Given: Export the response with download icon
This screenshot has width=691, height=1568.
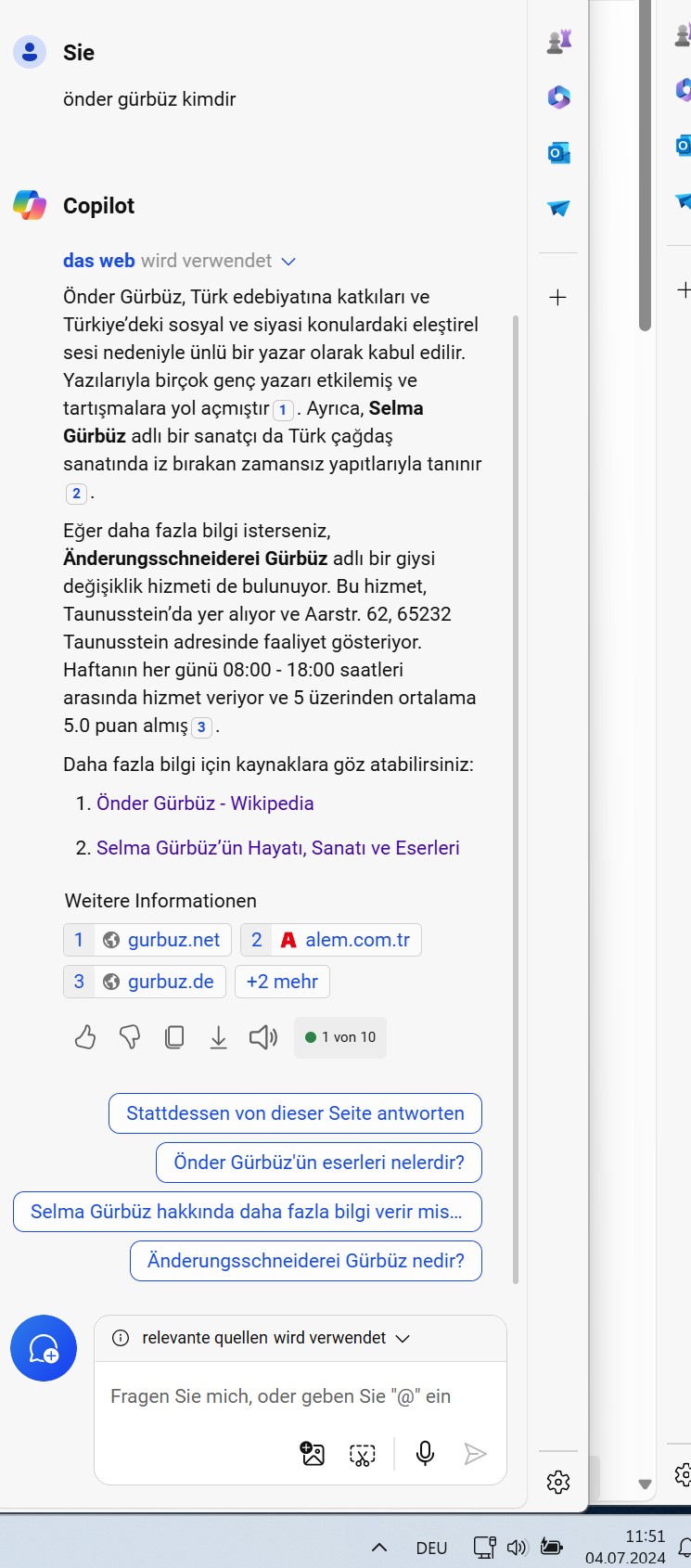Looking at the screenshot, I should (x=218, y=1037).
